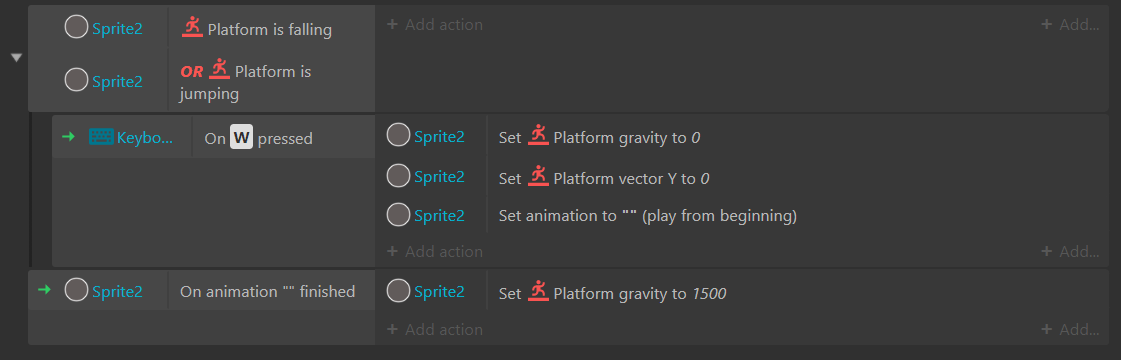Click Sprite2 circle in 'Set animation' action
Viewport: 1121px width, 360px height.
click(398, 214)
